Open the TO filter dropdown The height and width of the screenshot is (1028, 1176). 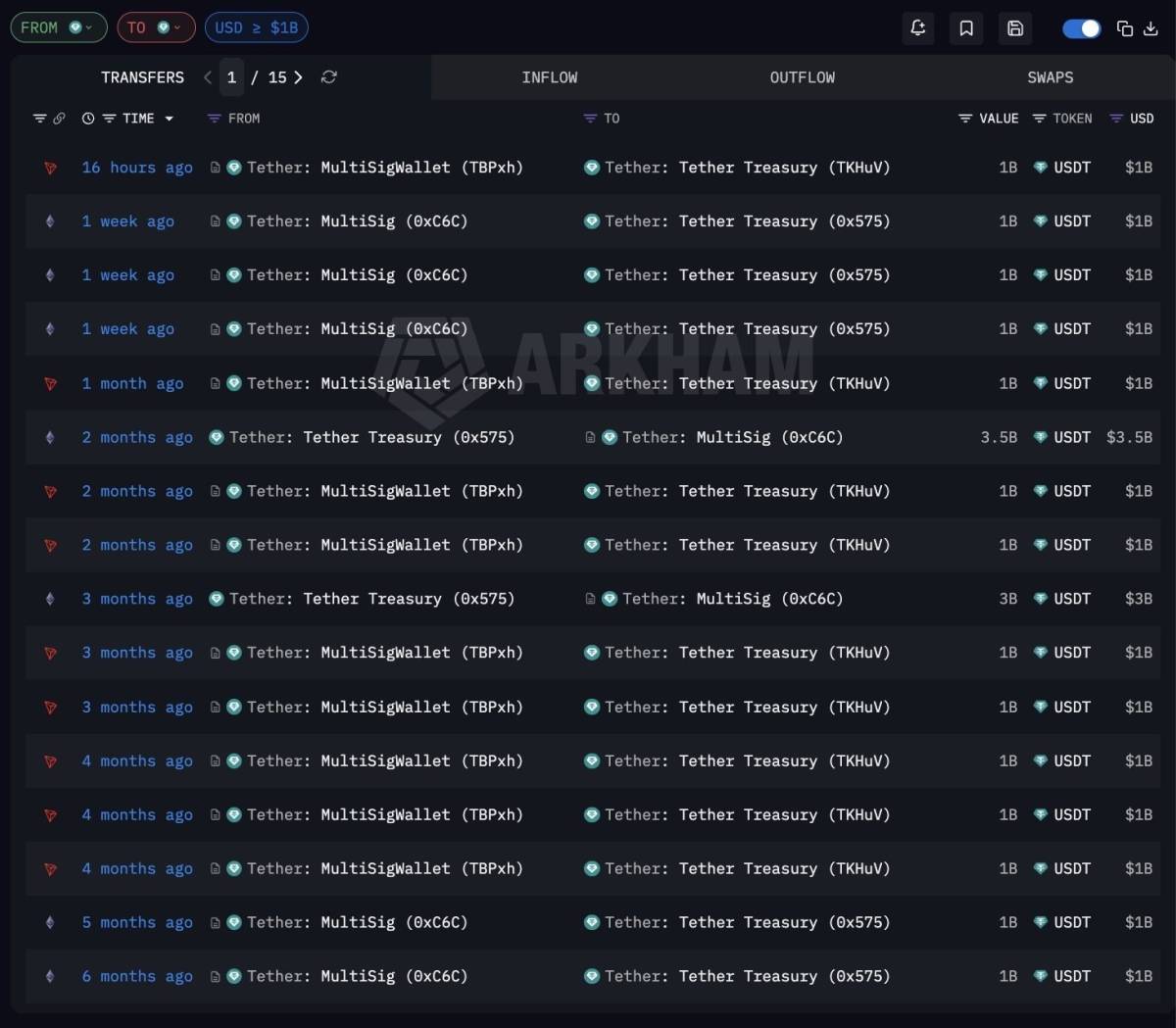click(156, 27)
